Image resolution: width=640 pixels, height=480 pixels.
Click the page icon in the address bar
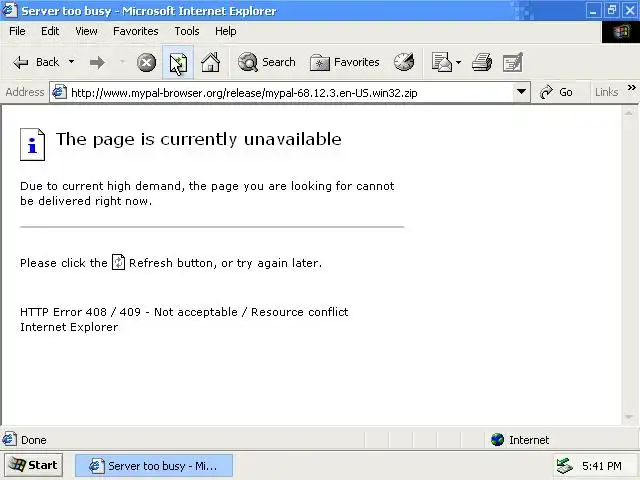point(60,92)
